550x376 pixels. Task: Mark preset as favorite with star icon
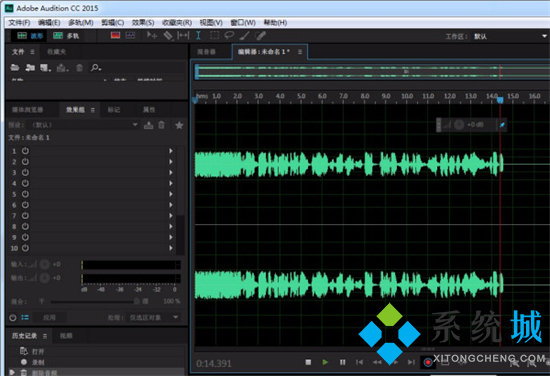[179, 125]
